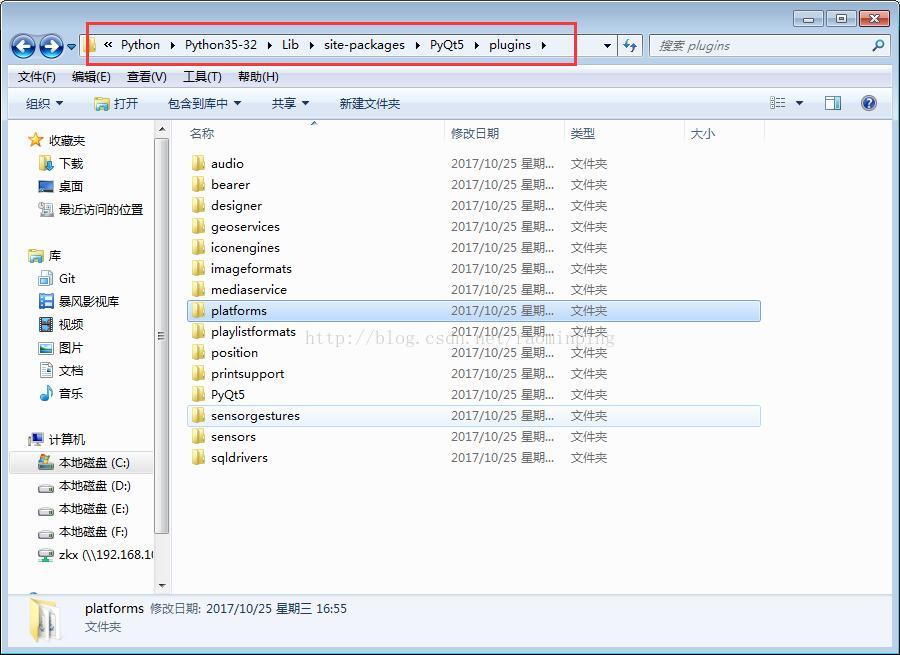Screen dimensions: 900x655
Task: Open the address bar history dropdown
Action: (x=607, y=45)
